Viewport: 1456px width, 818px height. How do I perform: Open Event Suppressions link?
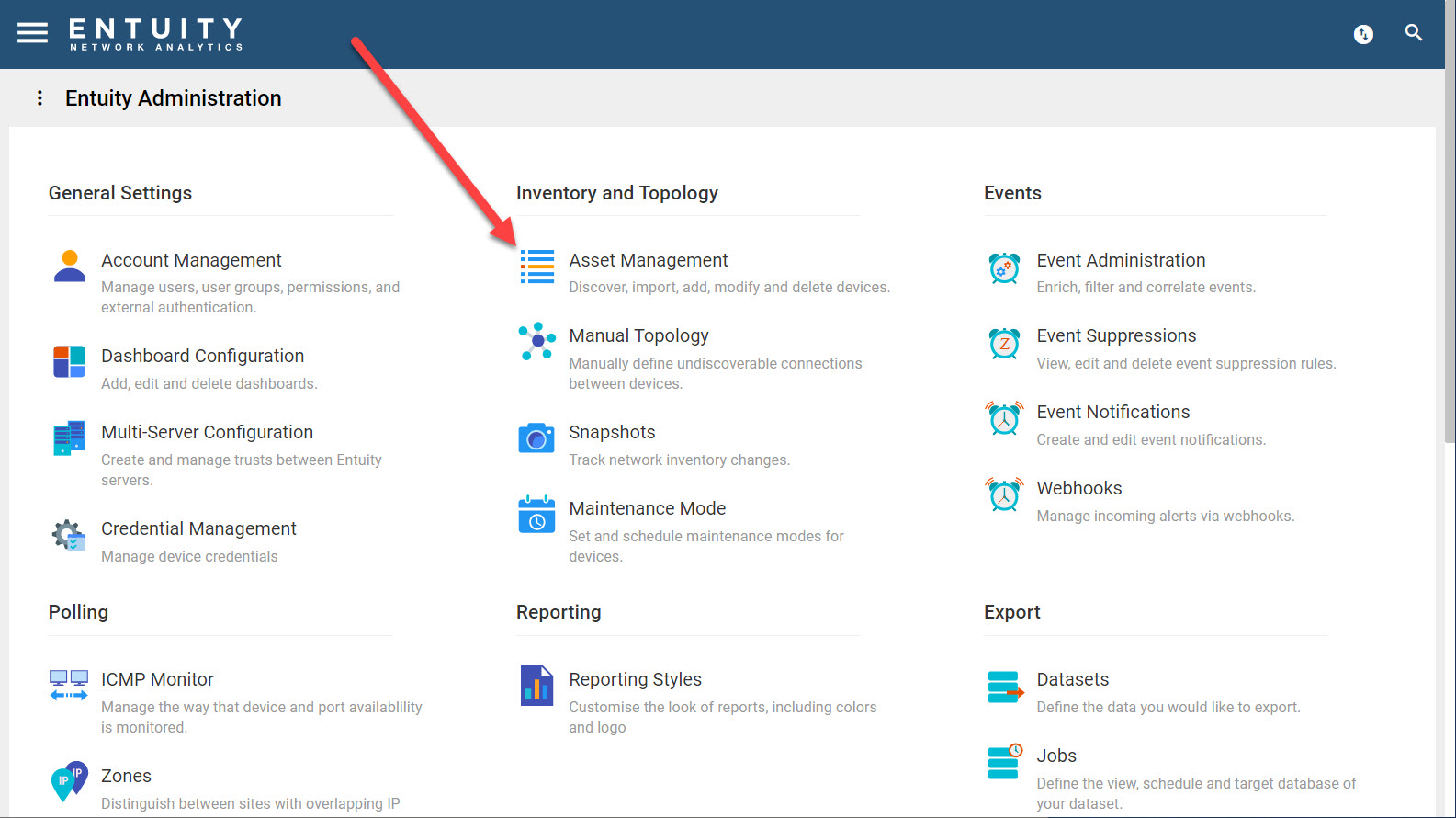click(x=1116, y=335)
